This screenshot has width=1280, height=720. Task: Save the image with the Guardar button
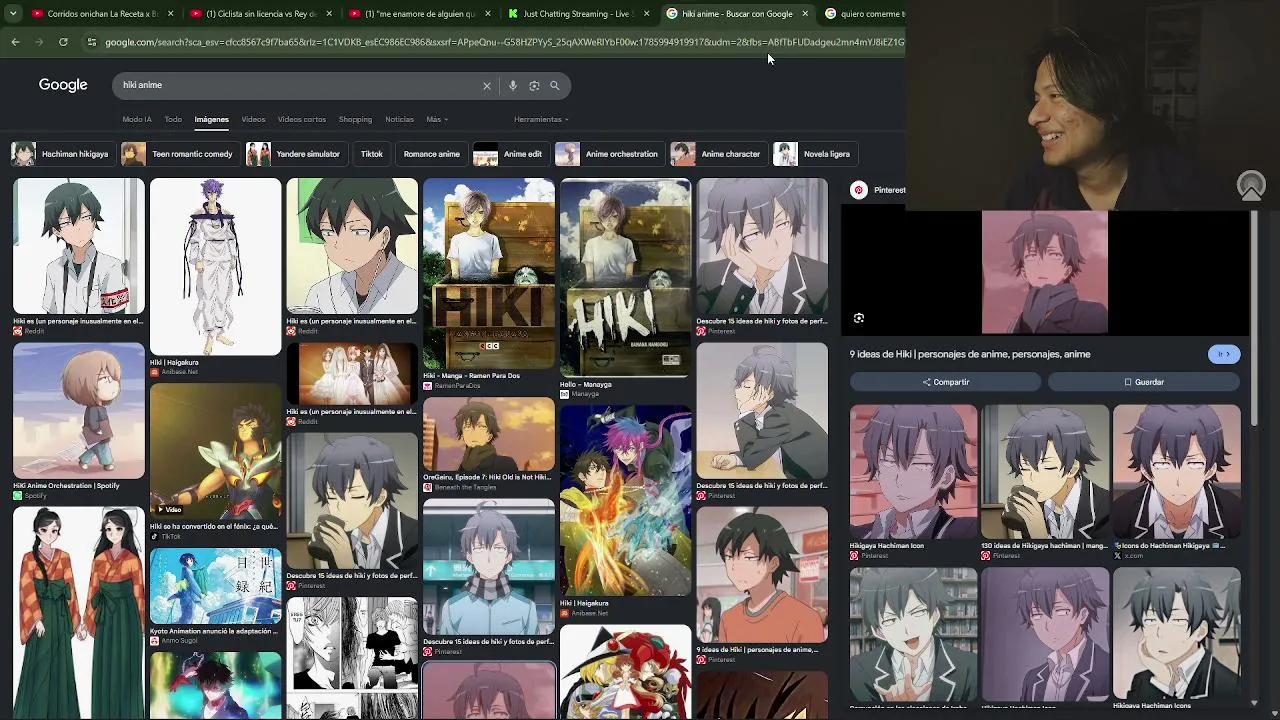click(1144, 382)
